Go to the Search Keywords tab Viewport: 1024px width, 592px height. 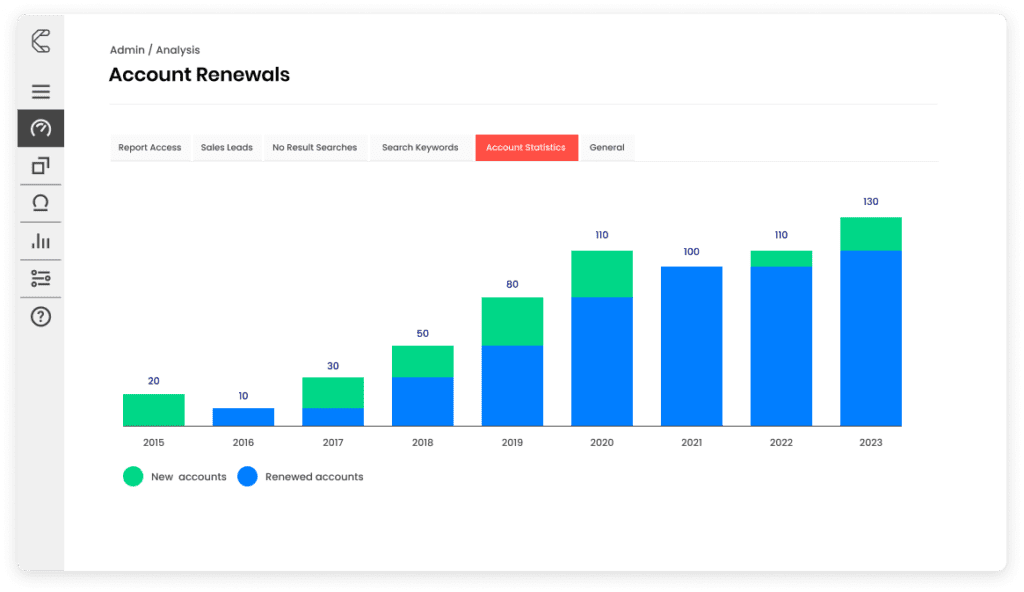[x=420, y=148]
